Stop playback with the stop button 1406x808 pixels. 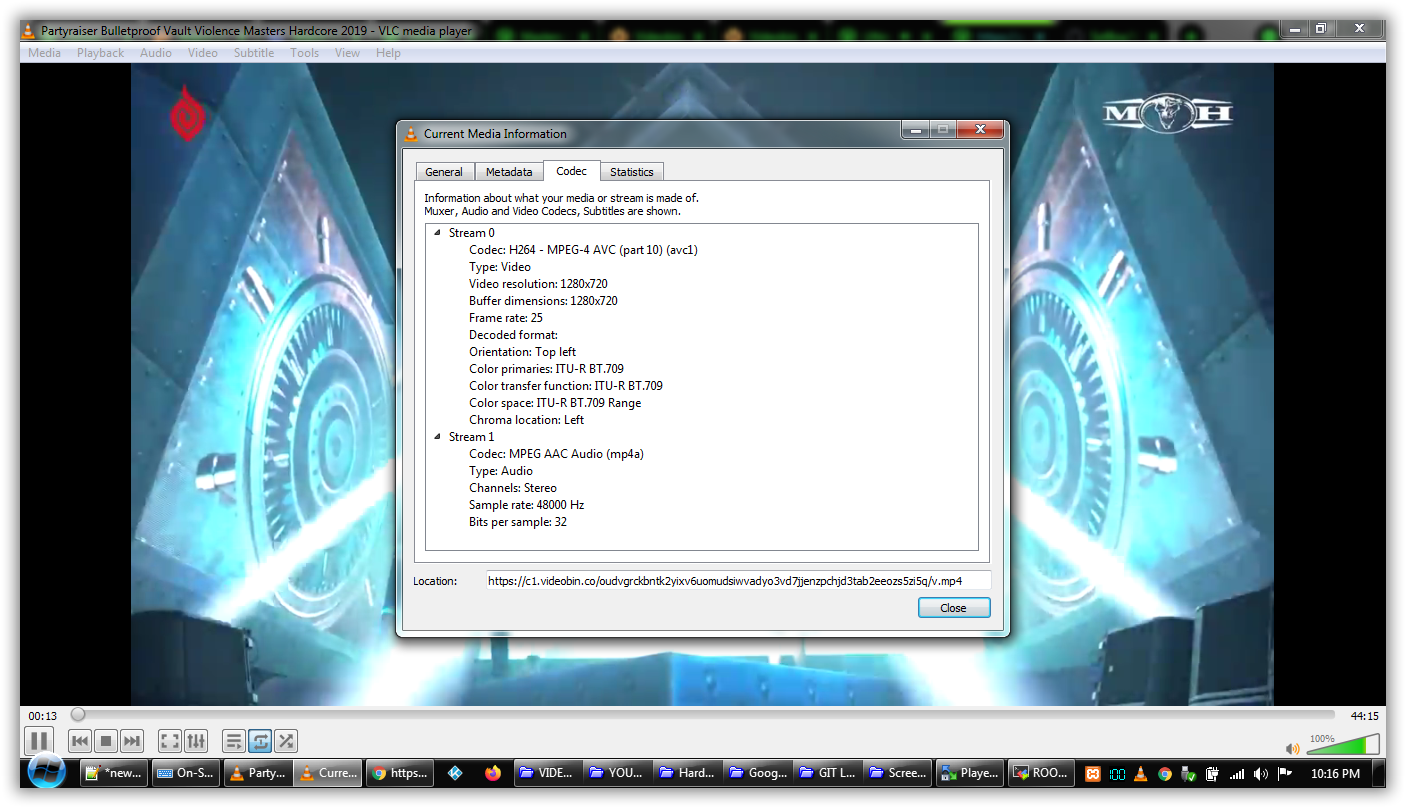[x=106, y=741]
